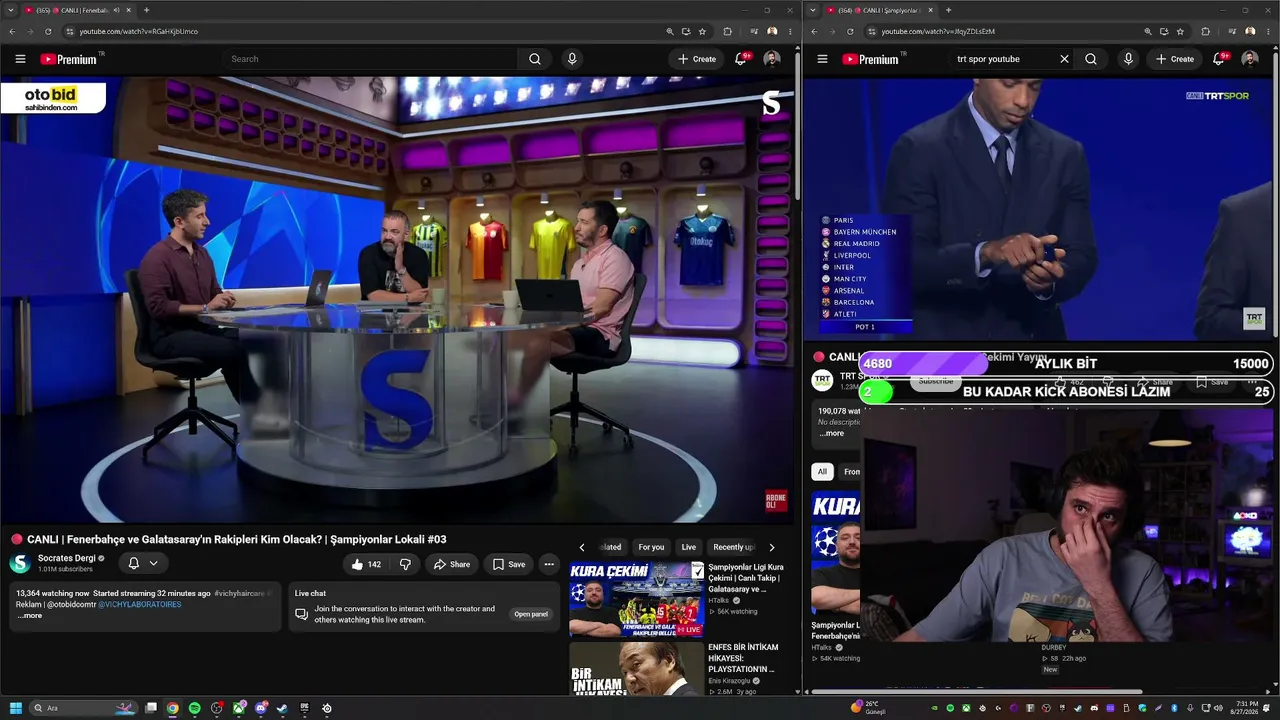The height and width of the screenshot is (720, 1280).
Task: Reload the page in the right browser window
Action: coord(850,31)
